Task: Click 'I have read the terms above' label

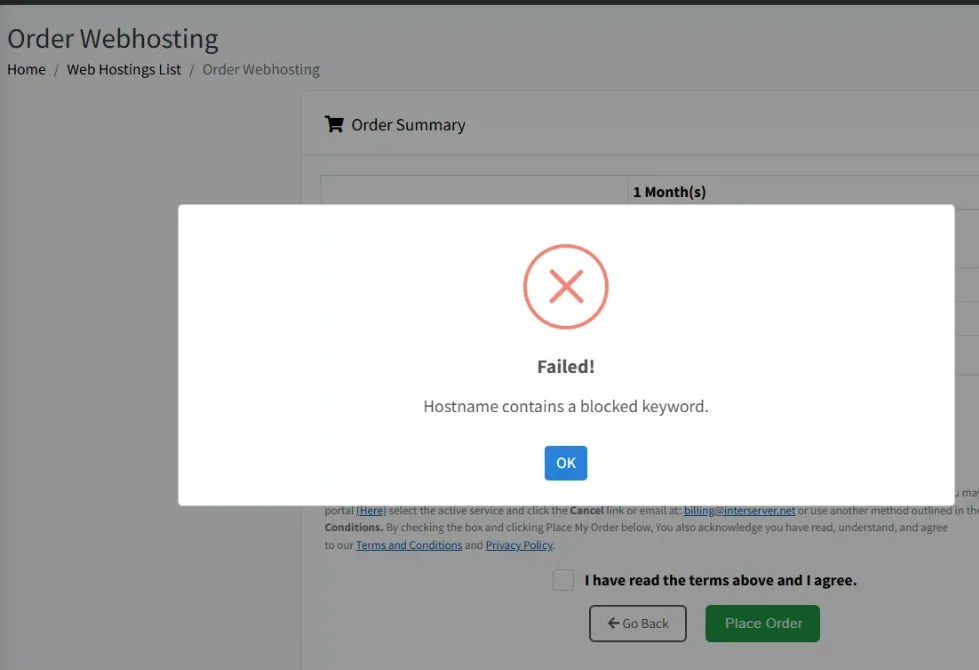Action: [x=721, y=580]
